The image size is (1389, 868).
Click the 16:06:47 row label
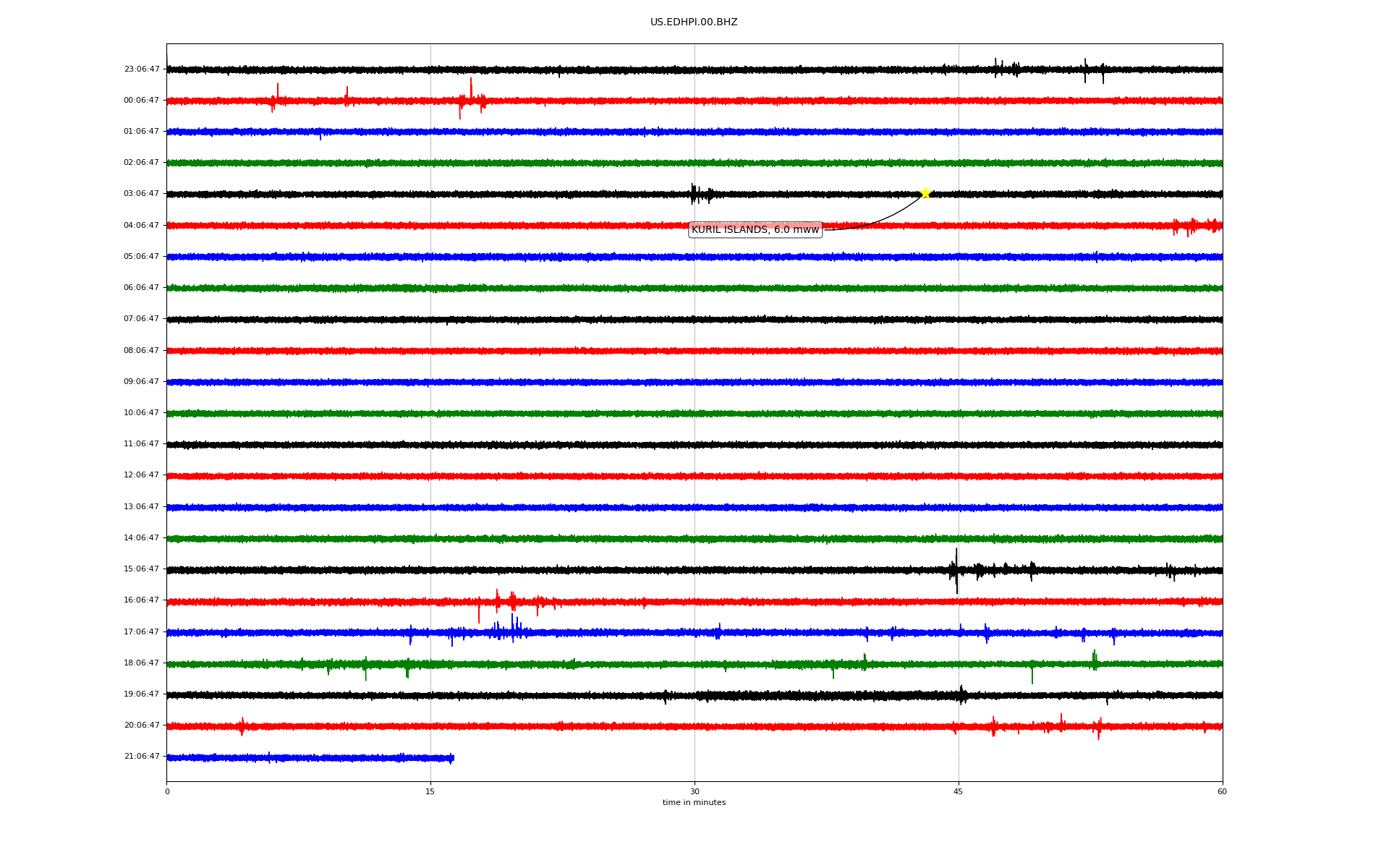(x=142, y=600)
